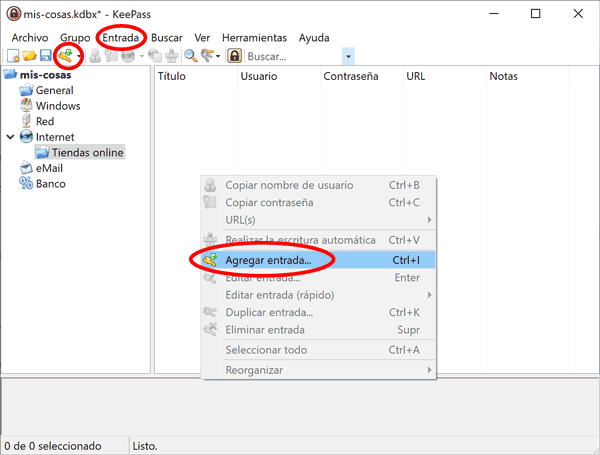
Task: Choose Copiar contraseña in context menu
Action: [319, 202]
